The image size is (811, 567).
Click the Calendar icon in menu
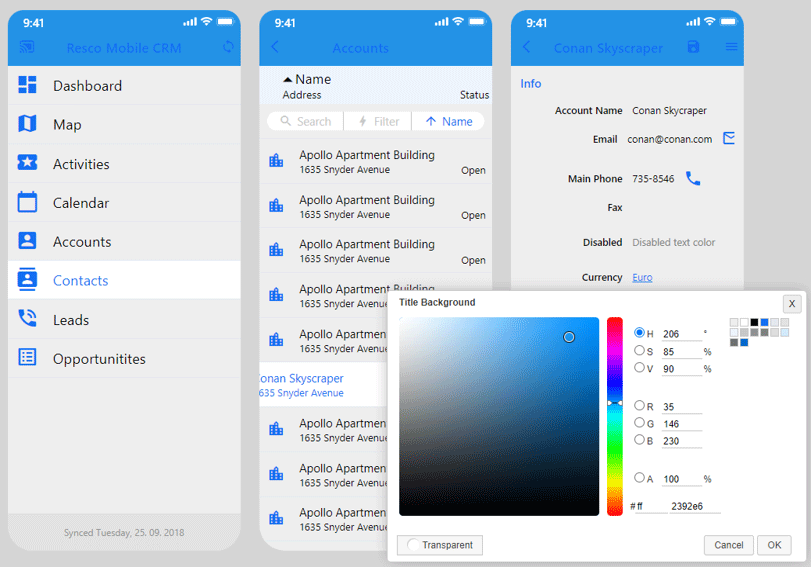pyautogui.click(x=28, y=202)
